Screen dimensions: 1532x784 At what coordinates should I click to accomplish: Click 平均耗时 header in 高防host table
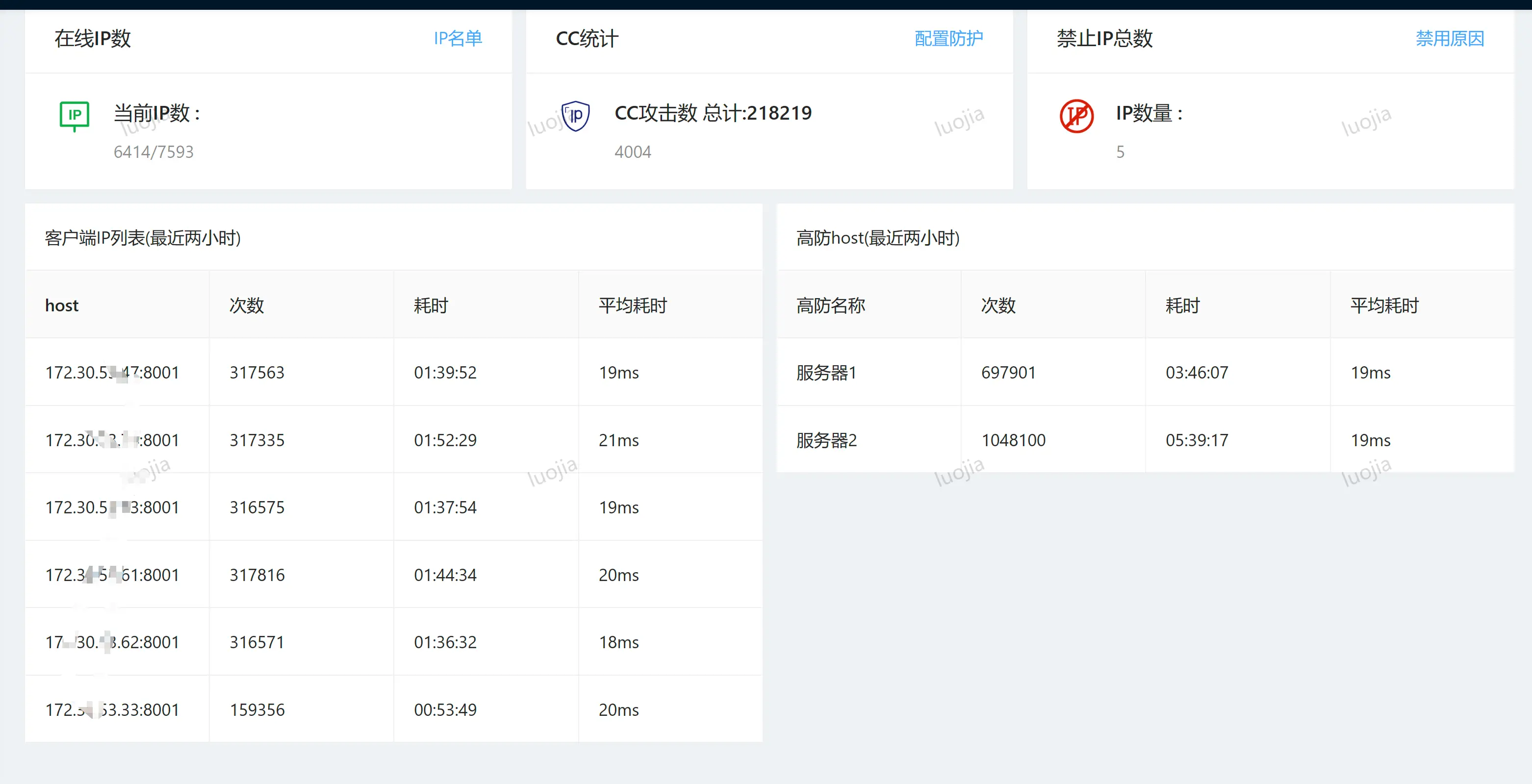(1384, 305)
